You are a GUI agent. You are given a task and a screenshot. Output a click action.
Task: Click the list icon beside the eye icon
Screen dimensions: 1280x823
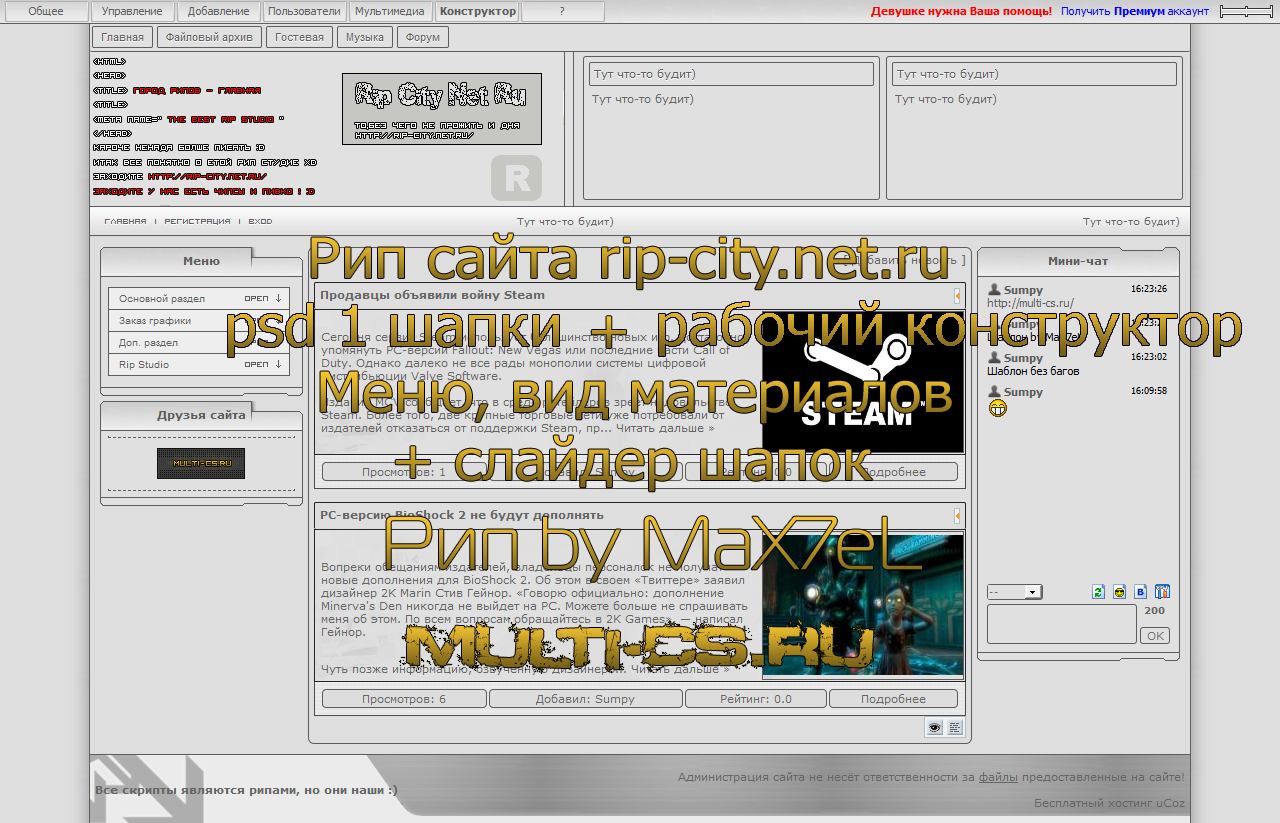click(955, 728)
